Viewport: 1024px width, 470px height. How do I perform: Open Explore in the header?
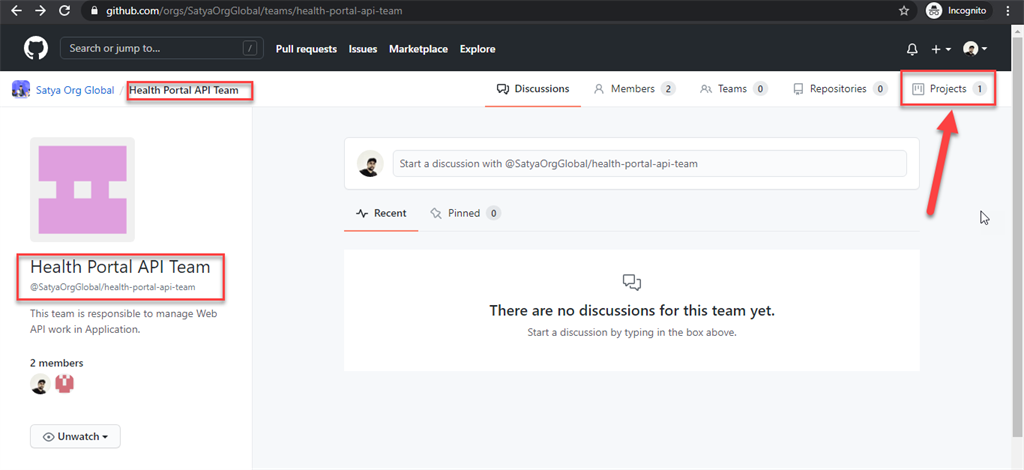pos(477,49)
